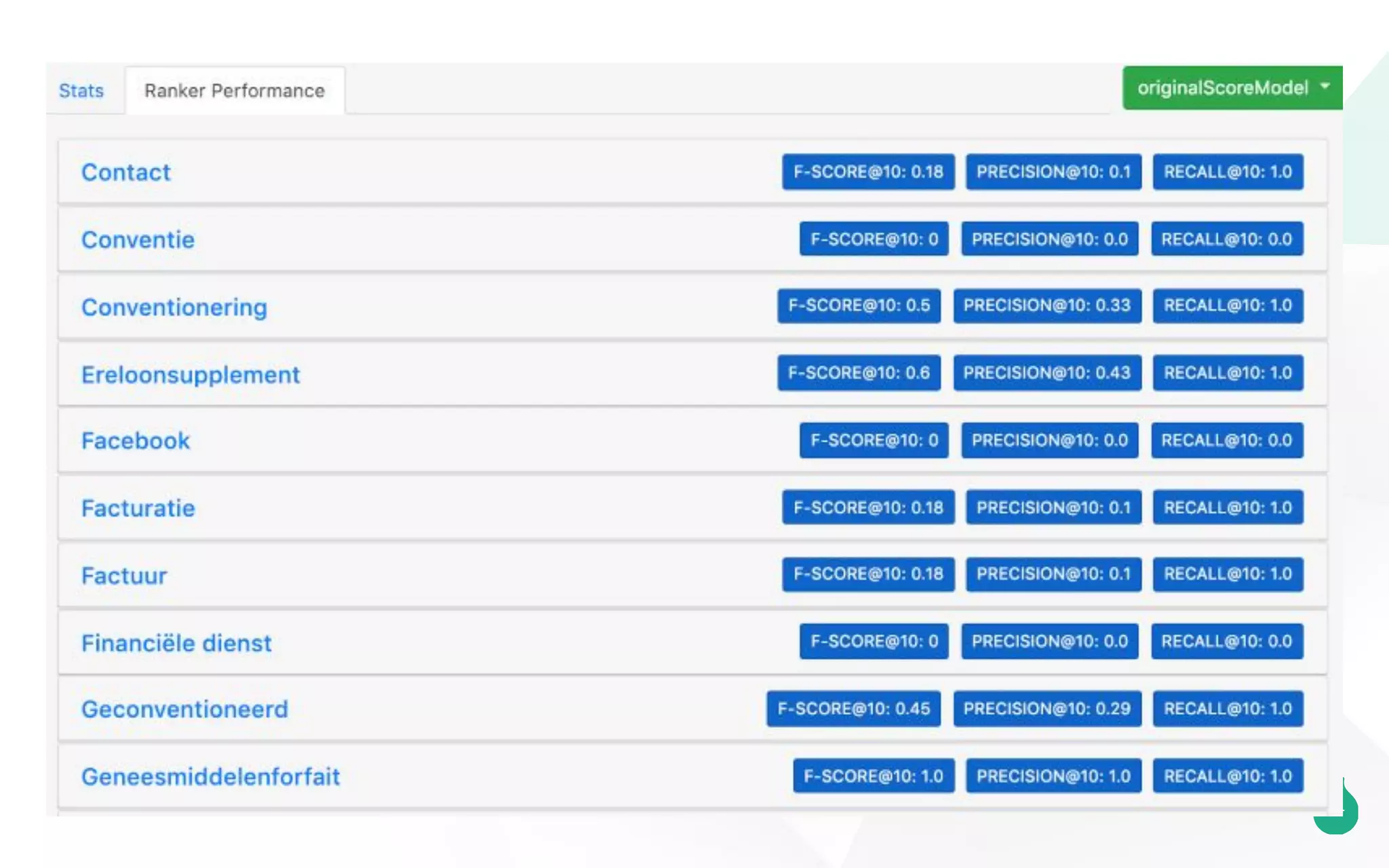
Task: Select the Facebook query link
Action: pos(136,441)
